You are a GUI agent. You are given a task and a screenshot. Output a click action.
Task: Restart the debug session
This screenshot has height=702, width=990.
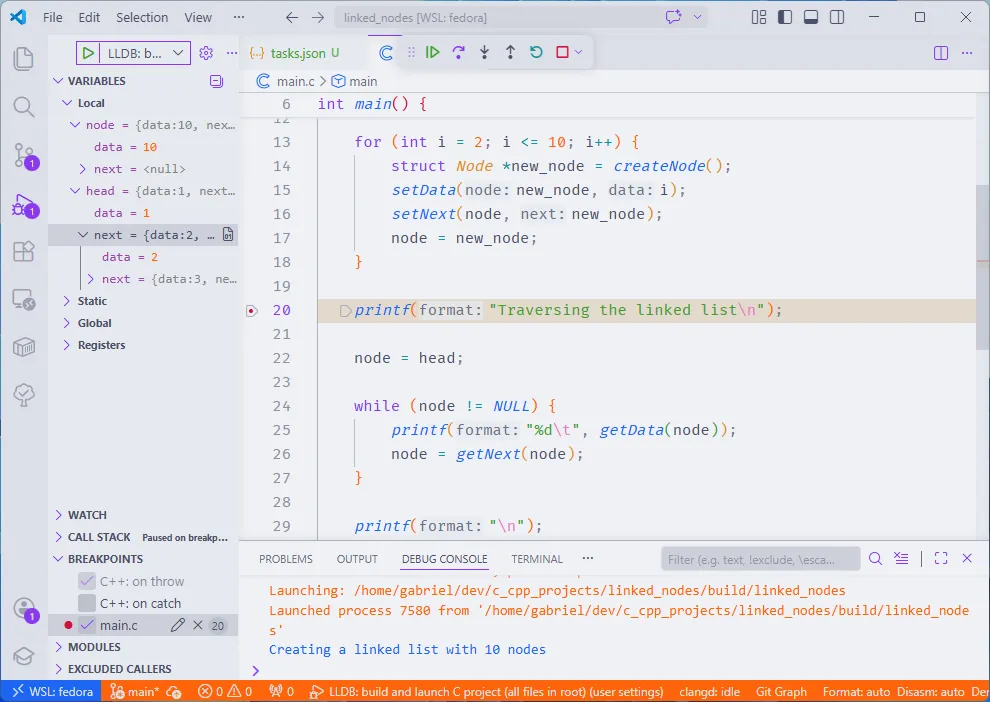tap(536, 52)
